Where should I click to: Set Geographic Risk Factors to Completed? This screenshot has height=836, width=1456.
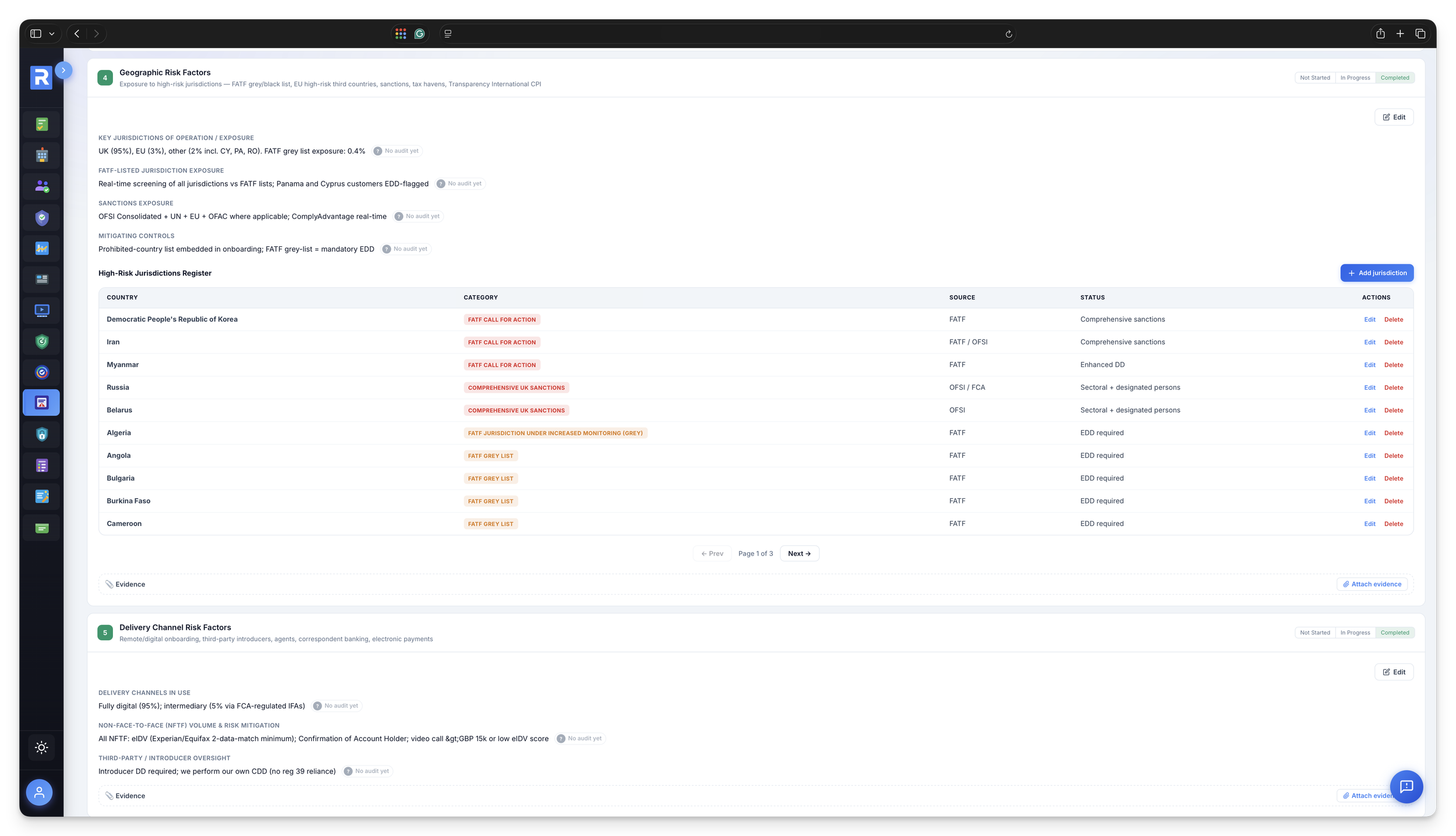pyautogui.click(x=1394, y=77)
